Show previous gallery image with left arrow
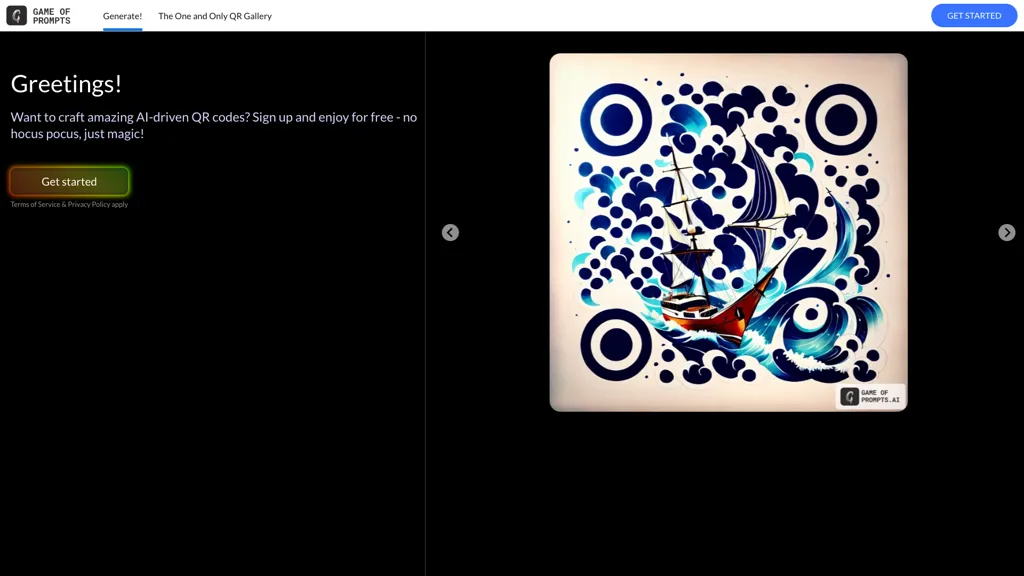 tap(450, 232)
